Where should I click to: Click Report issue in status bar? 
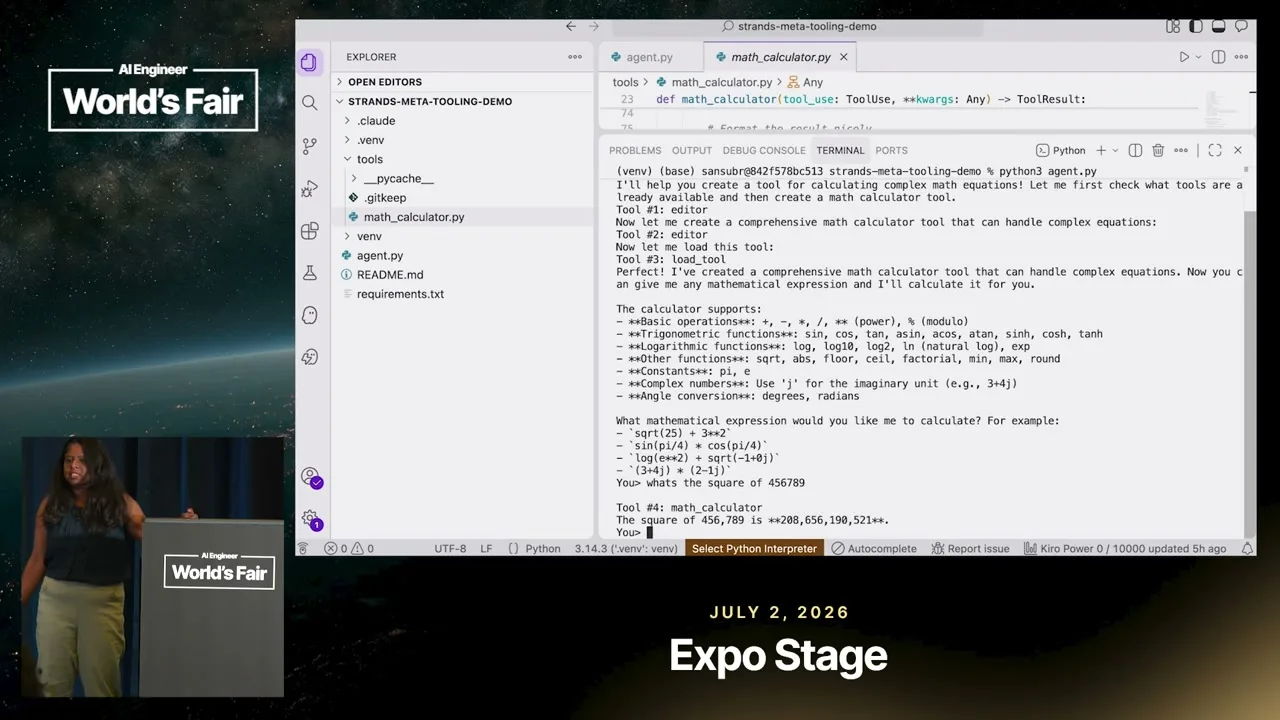pyautogui.click(x=970, y=548)
